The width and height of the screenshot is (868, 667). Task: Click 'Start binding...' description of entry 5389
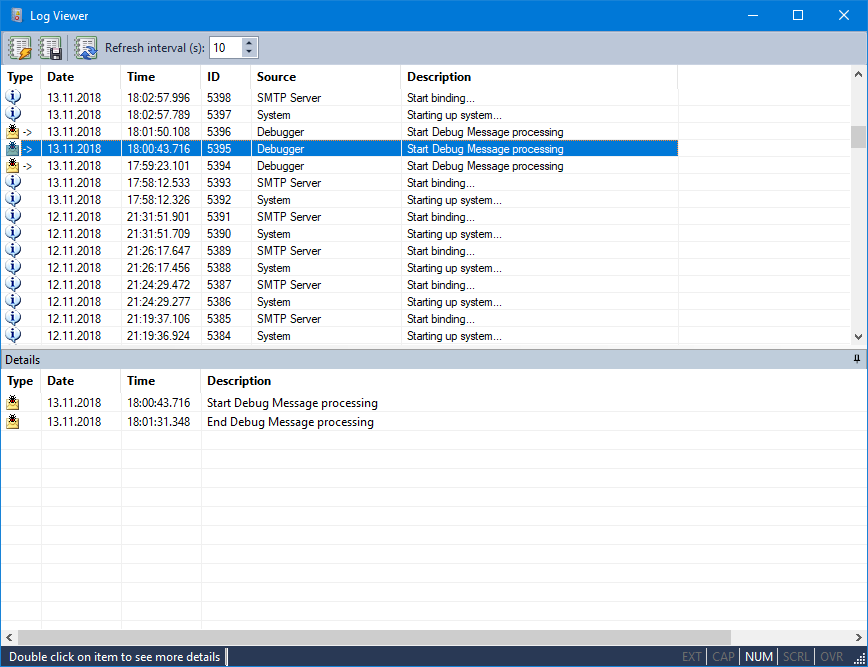[x=441, y=251]
